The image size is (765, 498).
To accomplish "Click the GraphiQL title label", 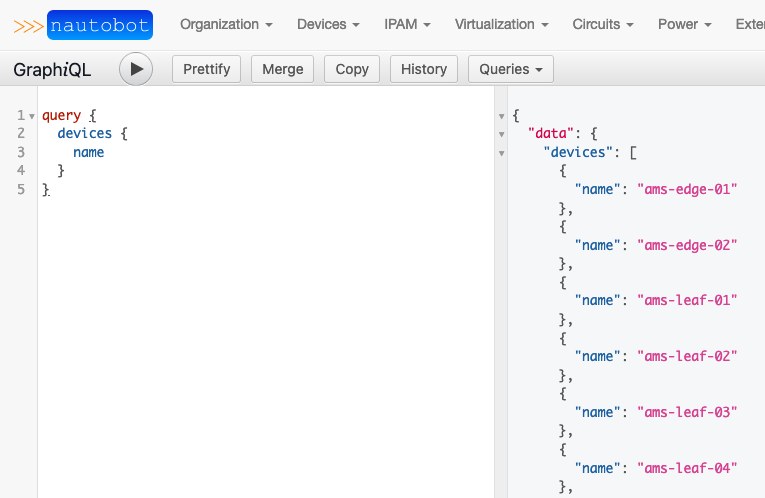I will 52,70.
